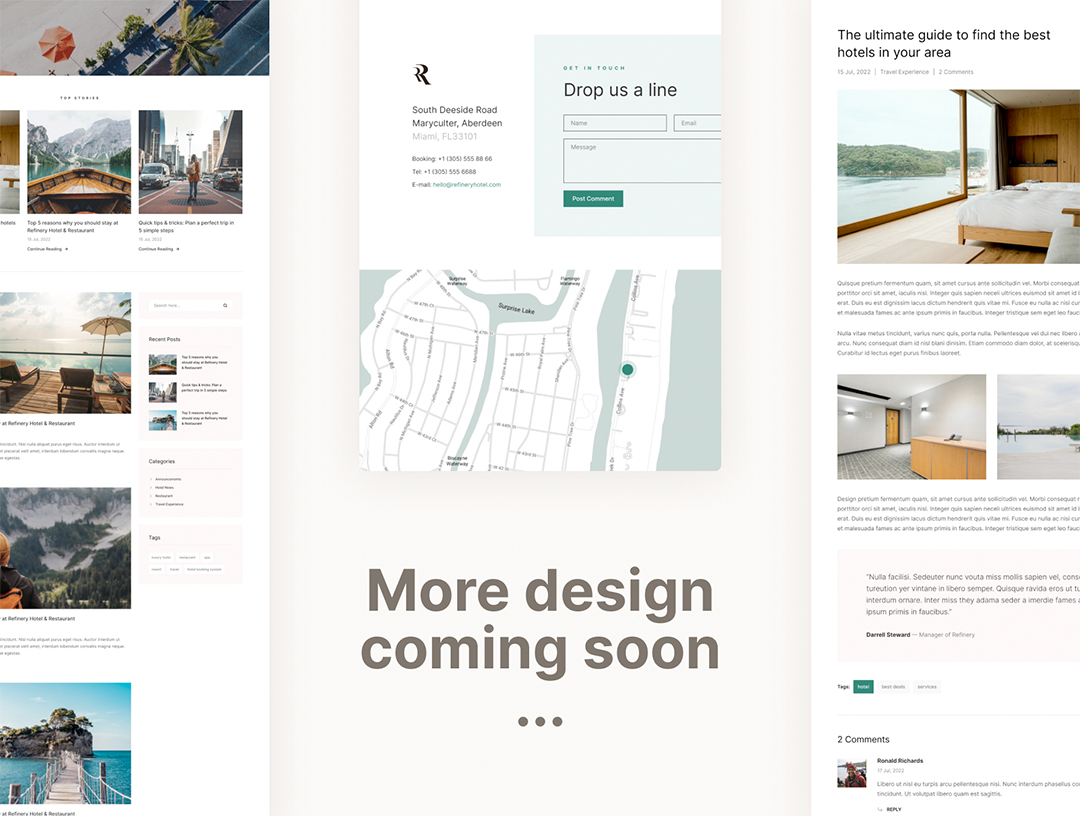Image resolution: width=1080 pixels, height=816 pixels.
Task: Click the Post Comment button
Action: point(593,199)
